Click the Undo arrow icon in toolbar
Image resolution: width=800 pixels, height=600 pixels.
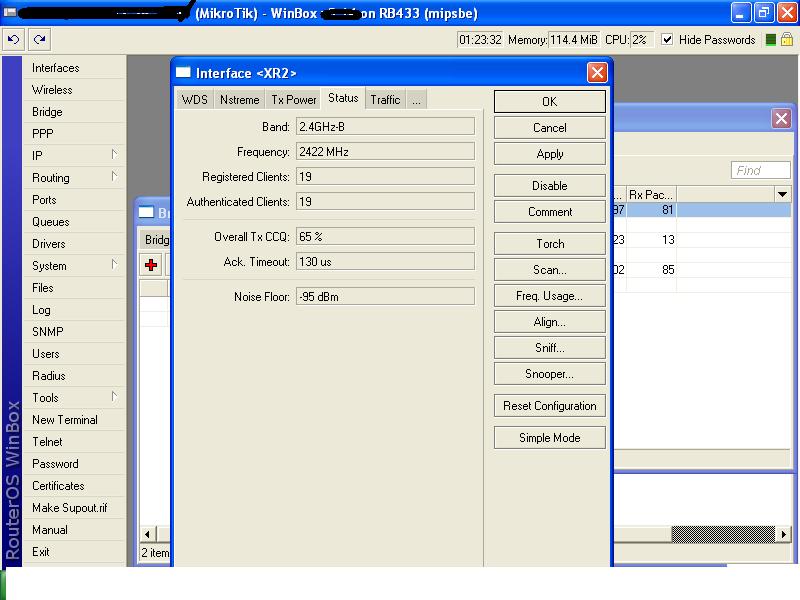tap(14, 40)
